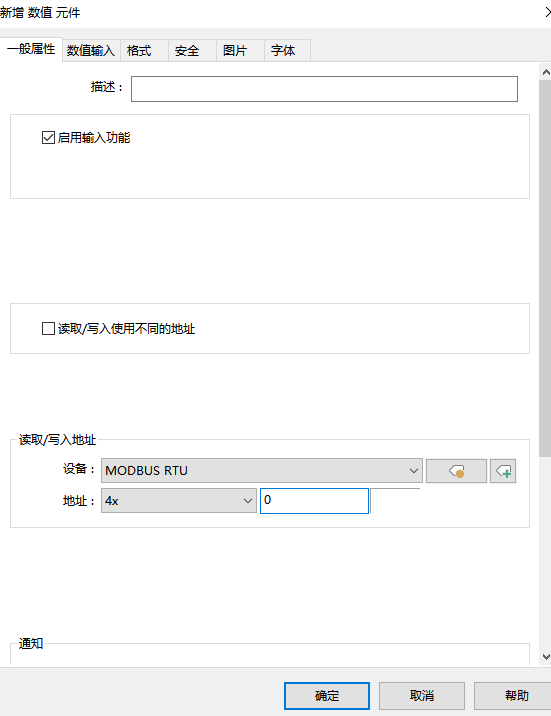Viewport: 551px width, 716px height.
Task: Open the 4x address type dropdown
Action: click(x=178, y=500)
